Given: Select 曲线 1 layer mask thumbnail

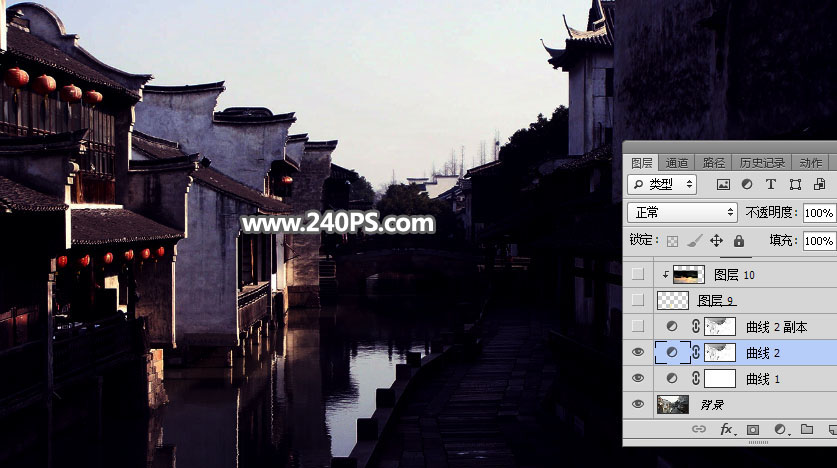Looking at the screenshot, I should 720,378.
